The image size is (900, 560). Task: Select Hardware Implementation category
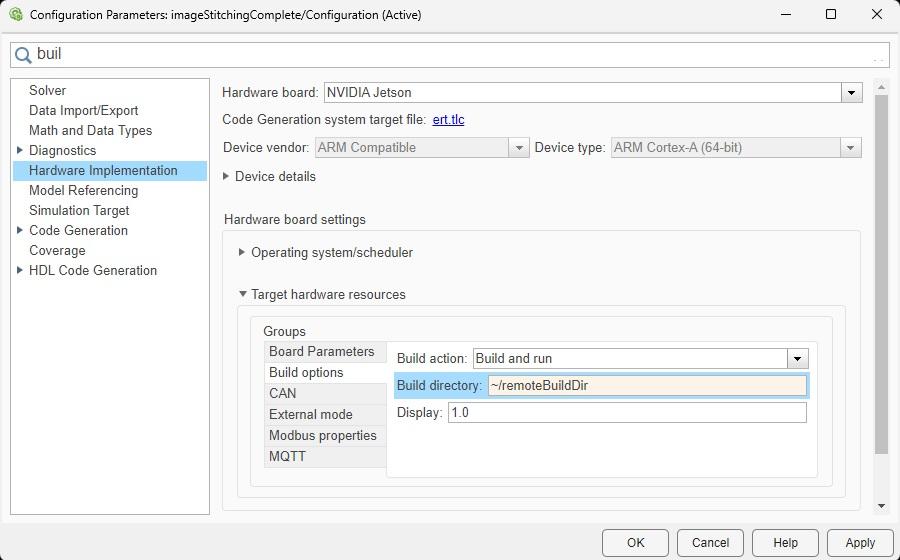[x=110, y=171]
